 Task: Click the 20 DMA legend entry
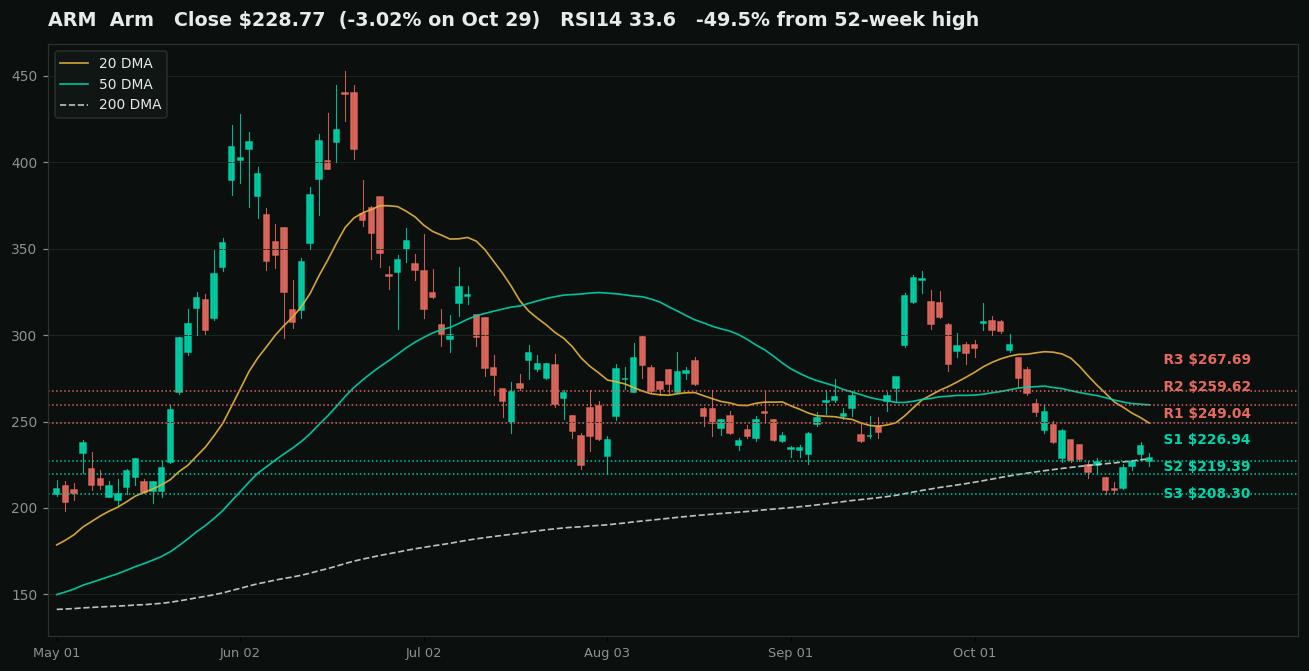click(x=106, y=64)
